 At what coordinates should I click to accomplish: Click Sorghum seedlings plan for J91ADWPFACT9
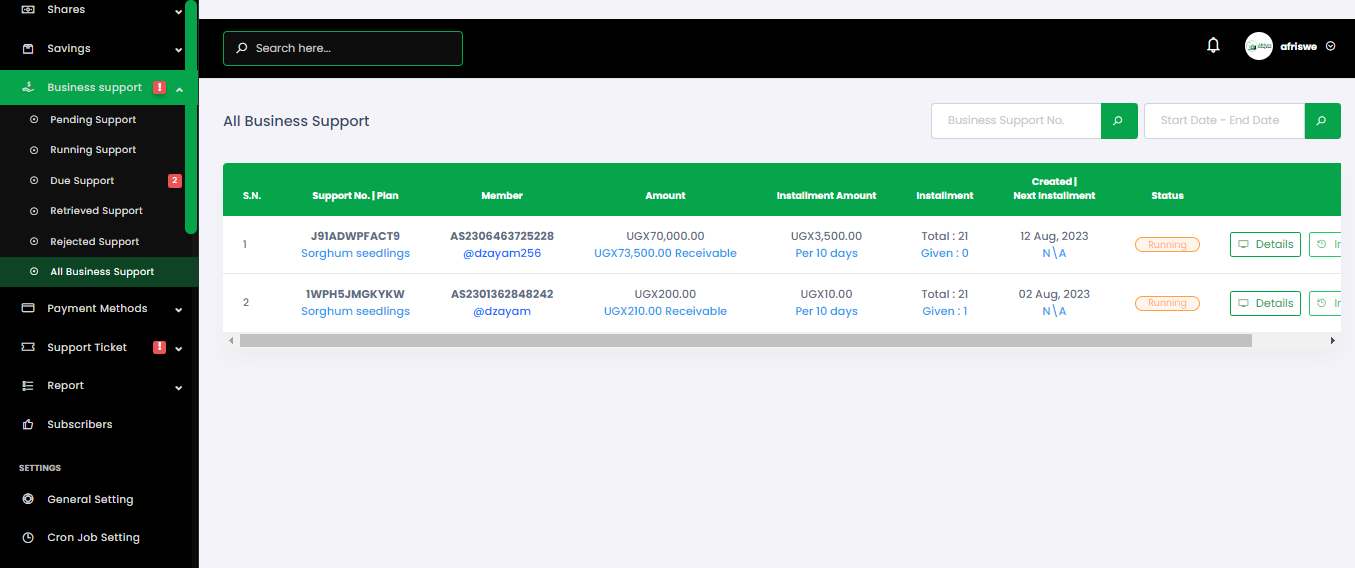coord(355,253)
